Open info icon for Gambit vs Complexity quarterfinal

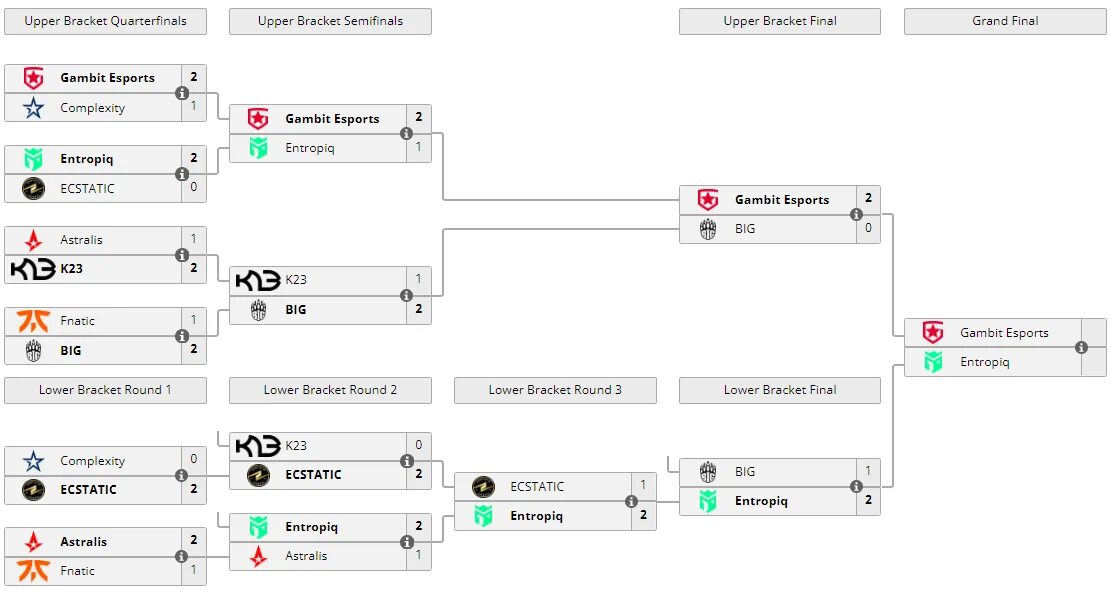tap(182, 93)
